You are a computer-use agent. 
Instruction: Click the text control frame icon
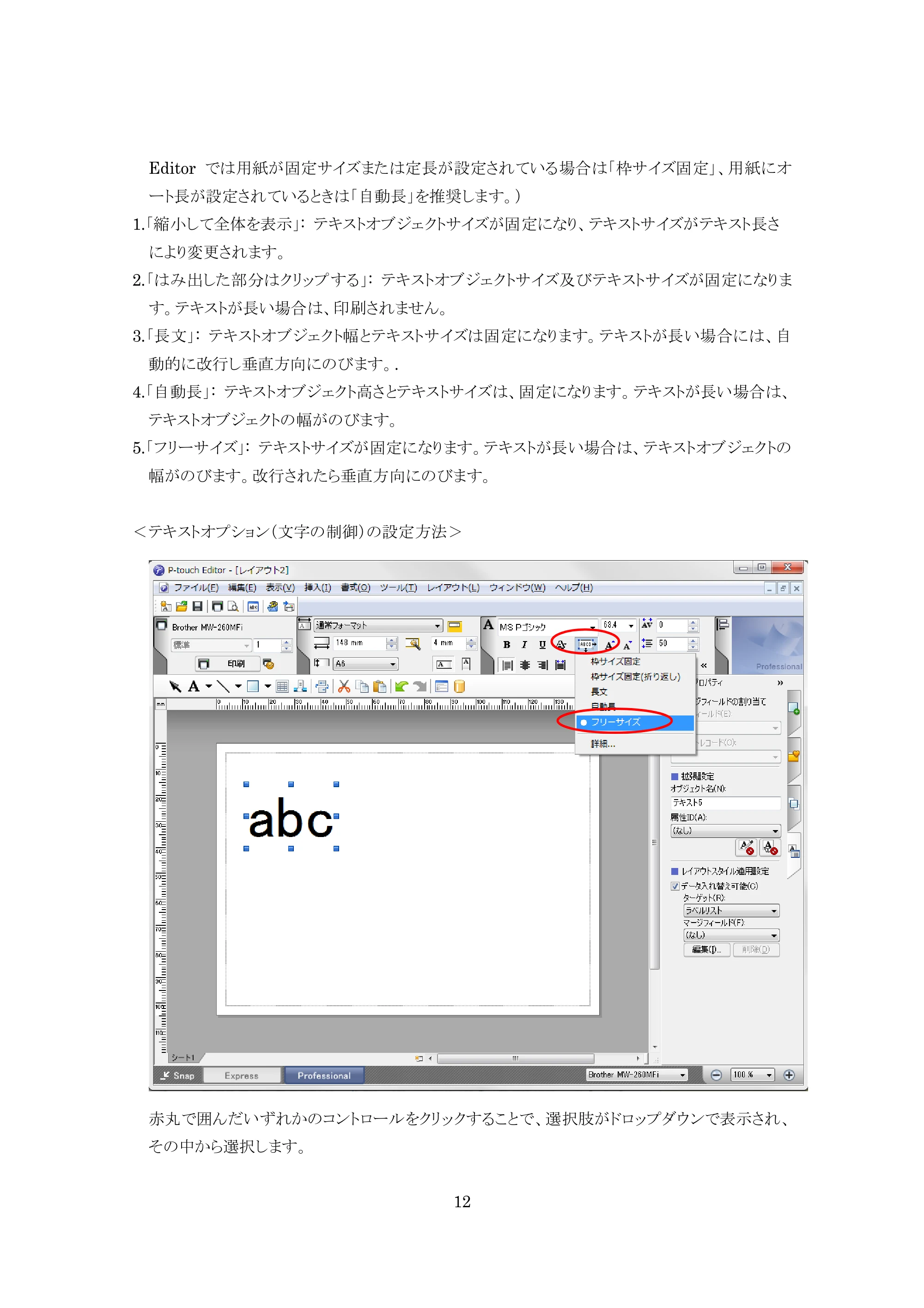click(586, 645)
